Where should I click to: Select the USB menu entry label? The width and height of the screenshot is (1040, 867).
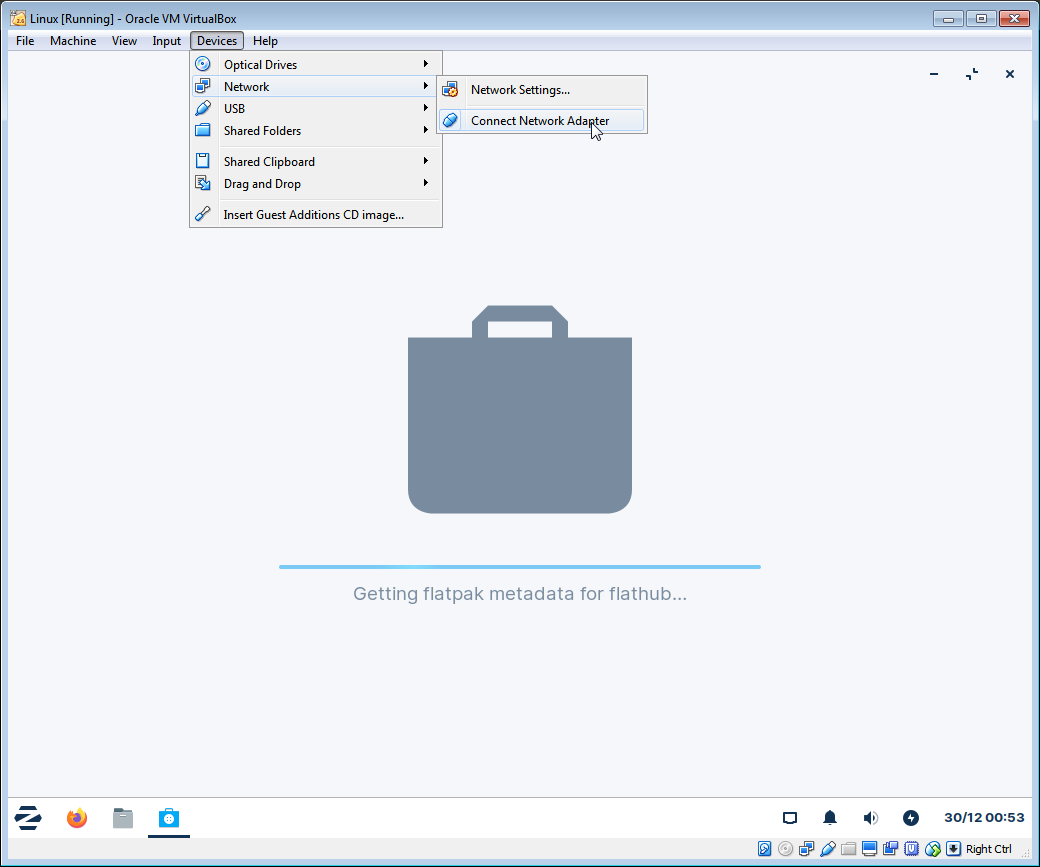[x=234, y=109]
